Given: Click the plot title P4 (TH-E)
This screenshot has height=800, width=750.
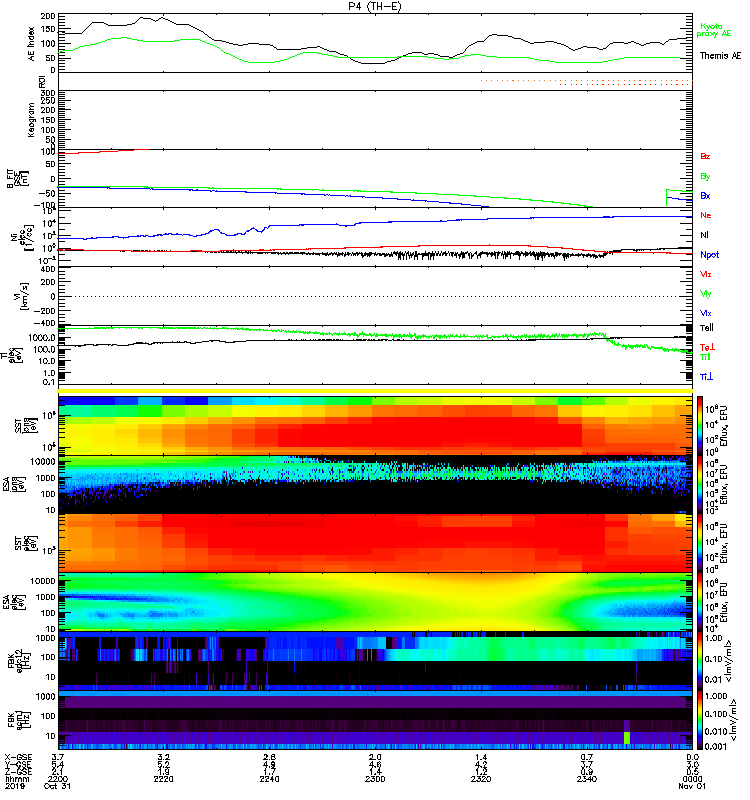Looking at the screenshot, I should point(375,6).
